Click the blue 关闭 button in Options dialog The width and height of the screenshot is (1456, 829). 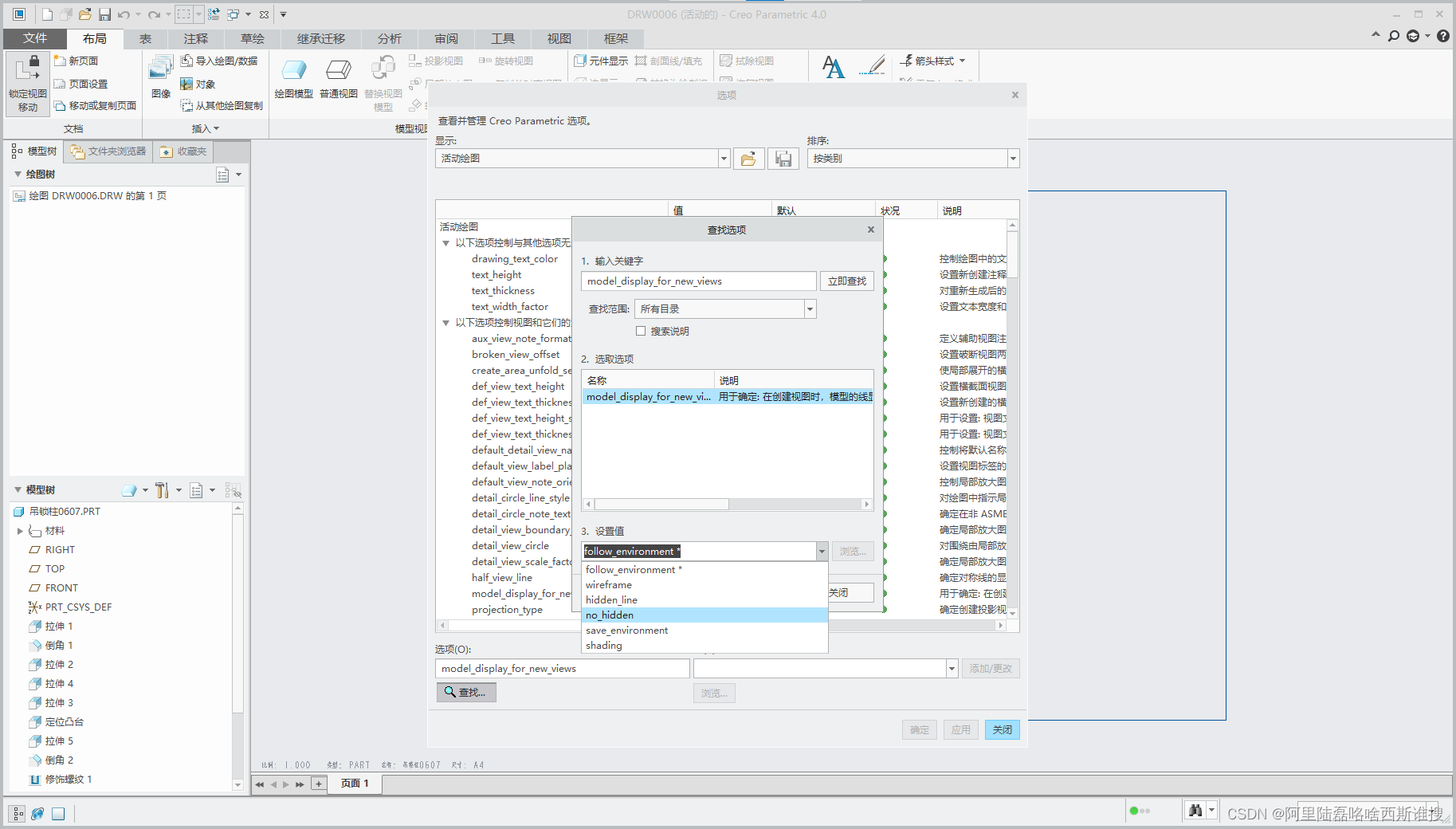click(1003, 729)
